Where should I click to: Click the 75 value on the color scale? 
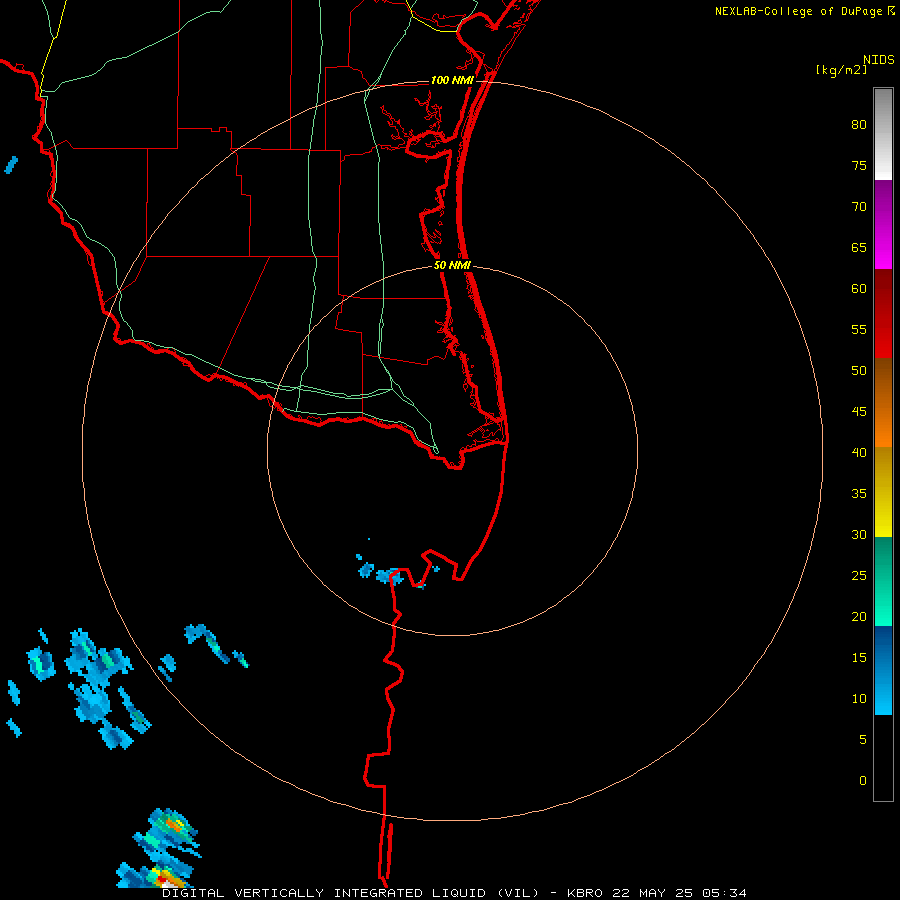[x=859, y=166]
